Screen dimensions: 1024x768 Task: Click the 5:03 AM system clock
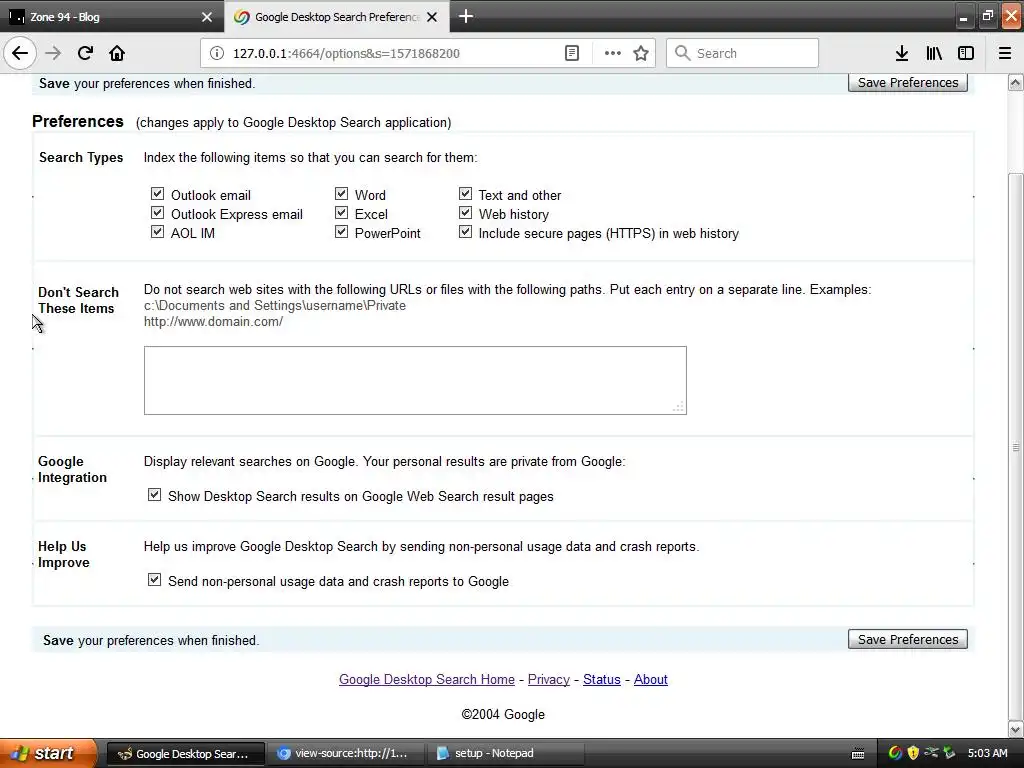(987, 753)
